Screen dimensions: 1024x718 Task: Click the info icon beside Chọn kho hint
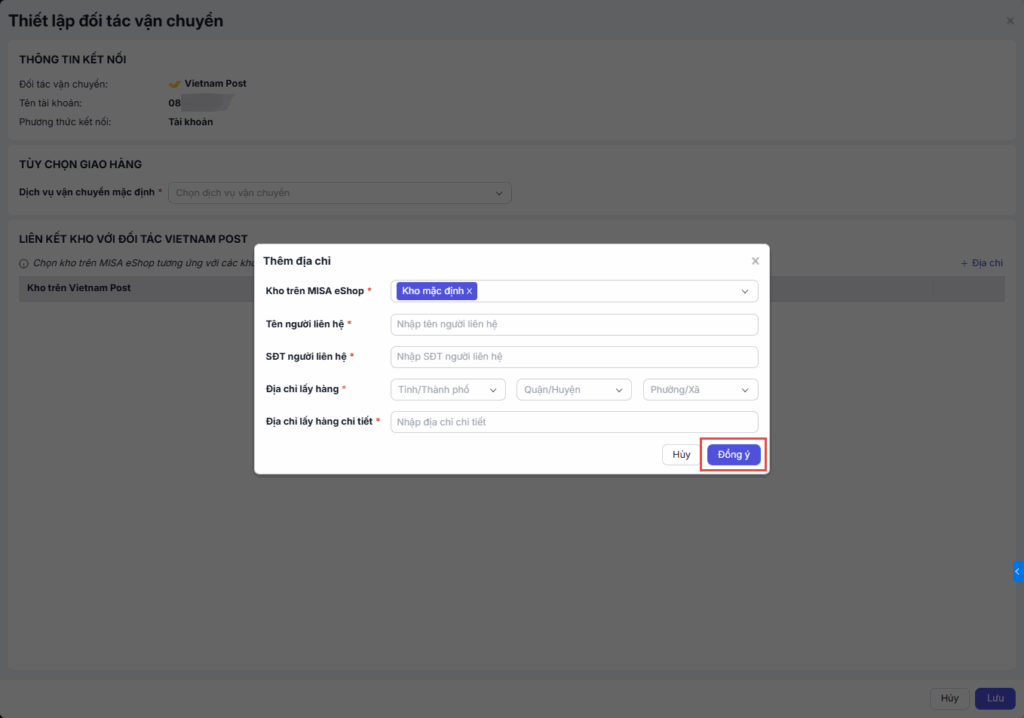coord(24,264)
